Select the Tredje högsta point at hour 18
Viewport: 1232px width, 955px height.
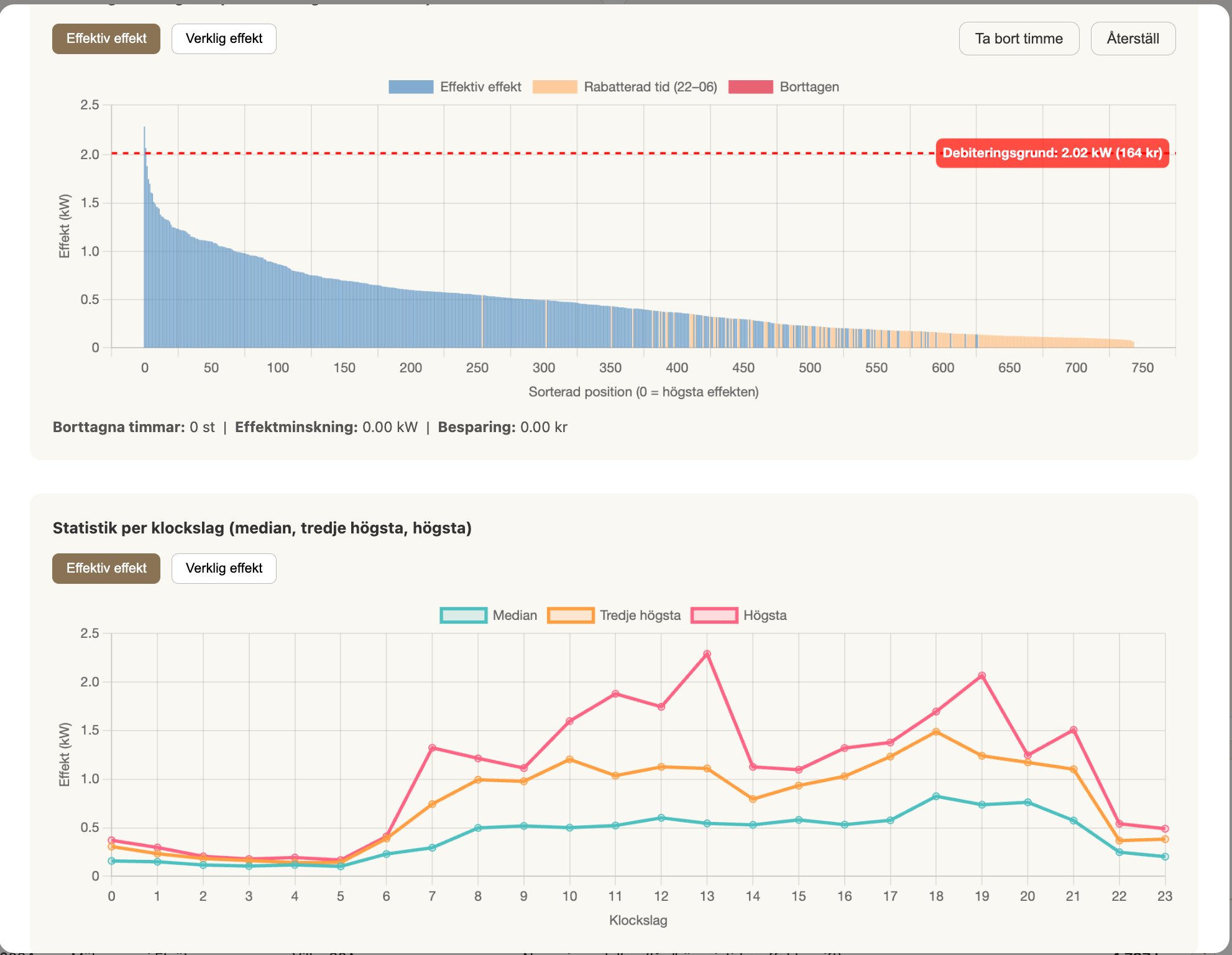936,732
